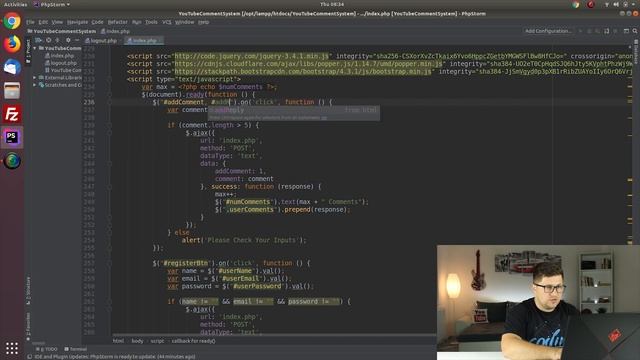This screenshot has width=640, height=360.
Task: Open the File menu
Action: click(30, 22)
